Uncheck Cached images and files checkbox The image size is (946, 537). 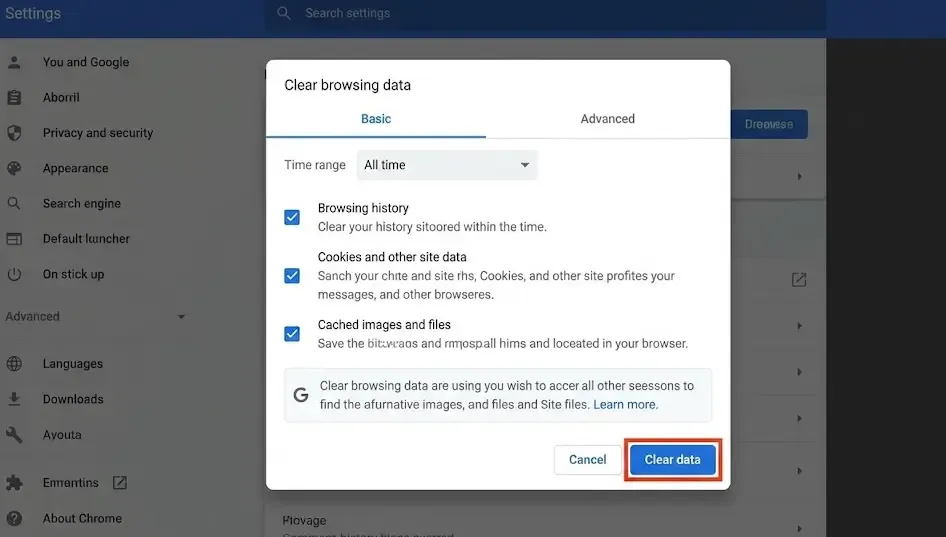(292, 334)
